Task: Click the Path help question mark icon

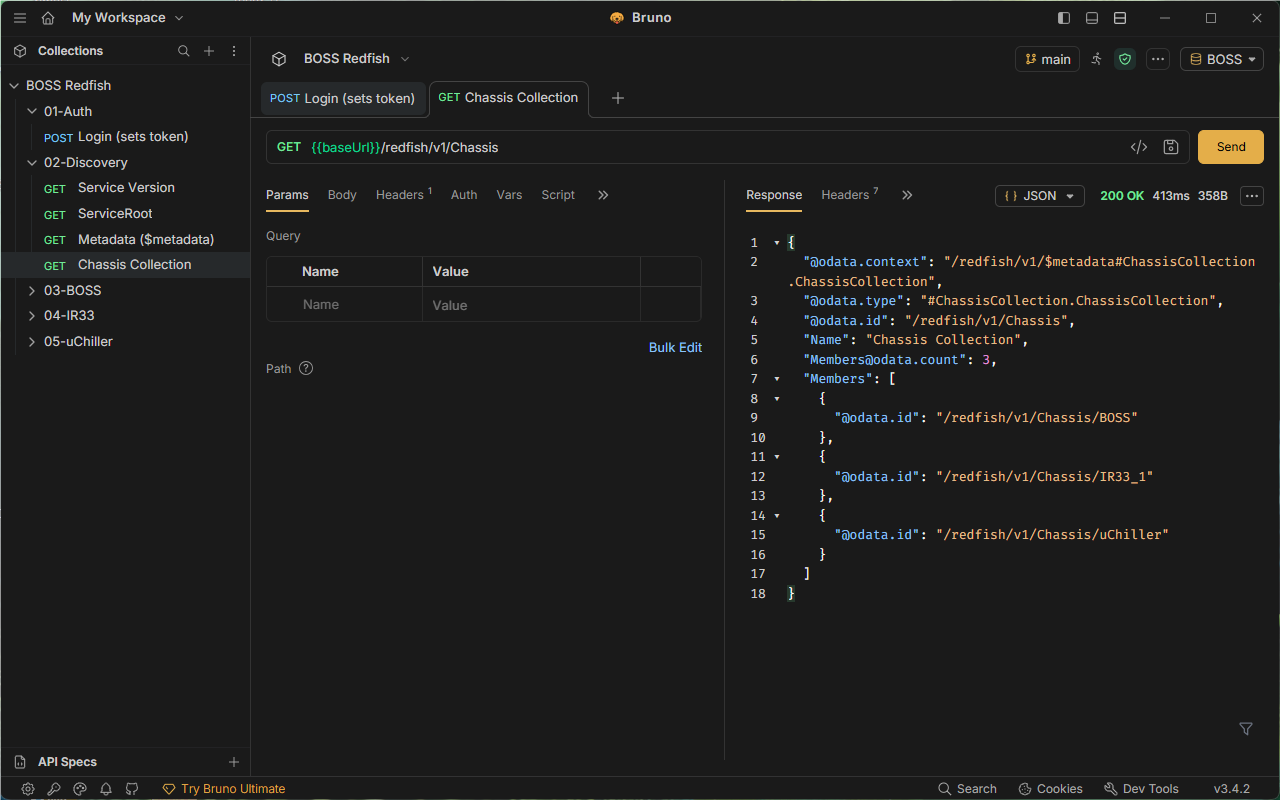Action: coord(306,368)
